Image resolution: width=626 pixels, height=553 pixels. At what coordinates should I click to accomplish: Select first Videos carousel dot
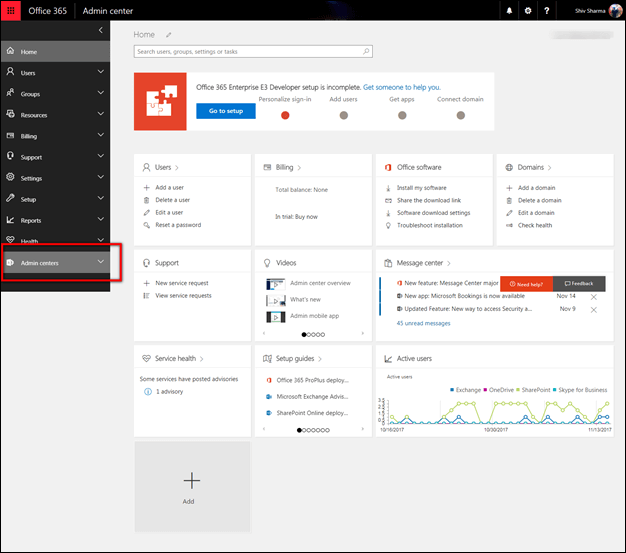coord(304,335)
